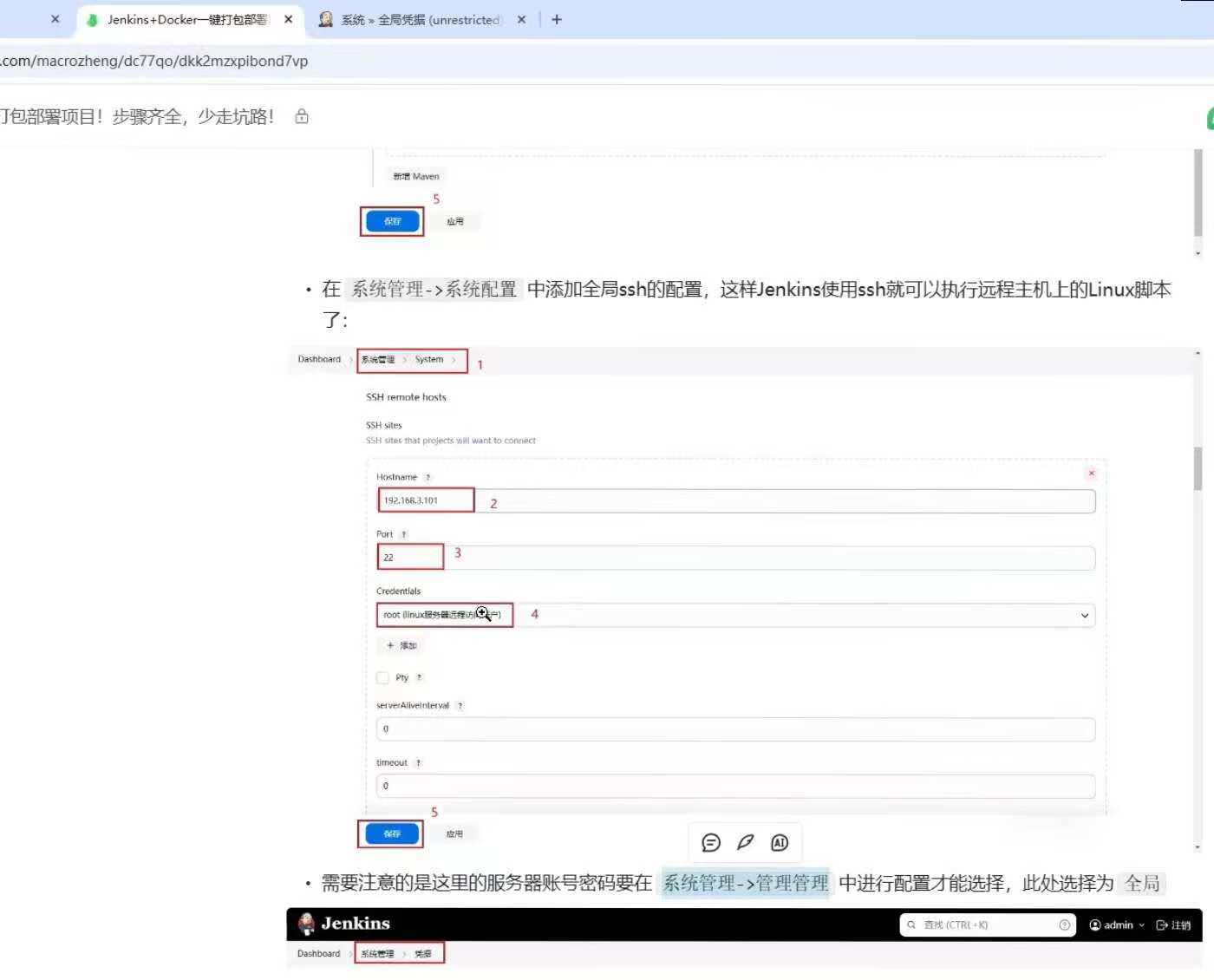Click the blue 保存 button below the timeout field
The width and height of the screenshot is (1214, 980).
(x=392, y=834)
